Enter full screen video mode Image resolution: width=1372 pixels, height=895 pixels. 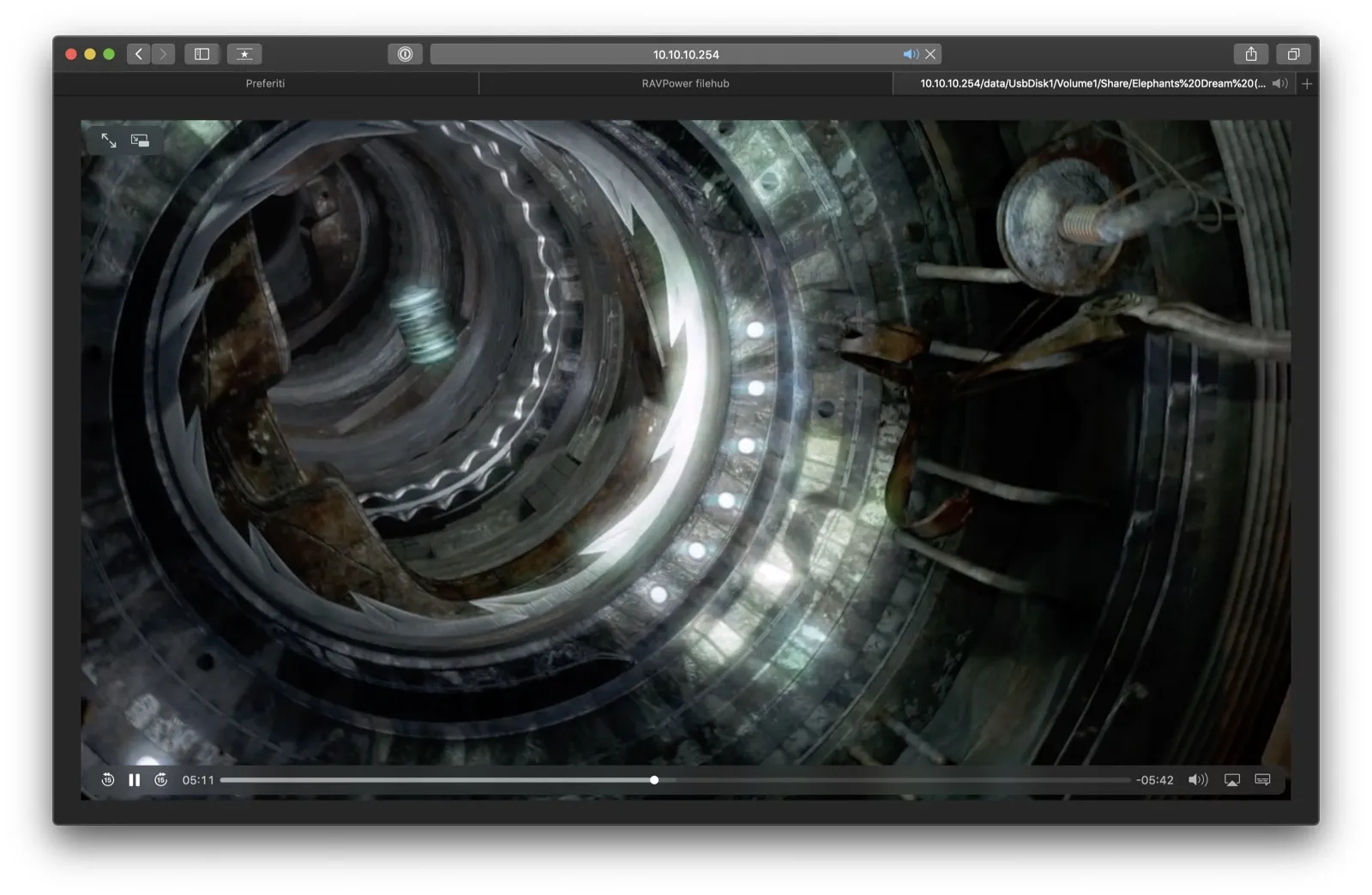click(x=109, y=140)
